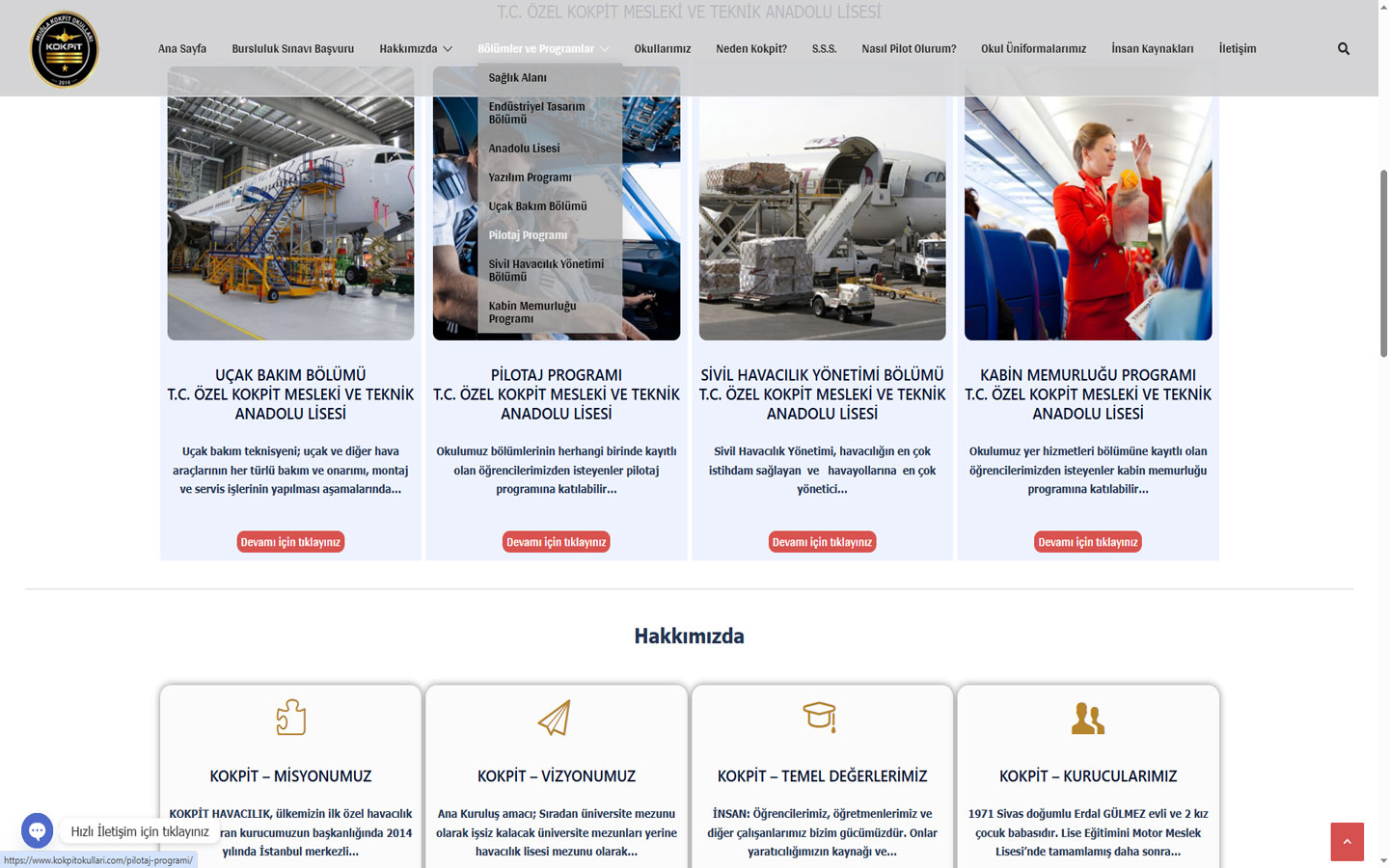
Task: Click Devamı için tıklayınız under Uçak Bakım
Action: pyautogui.click(x=290, y=542)
